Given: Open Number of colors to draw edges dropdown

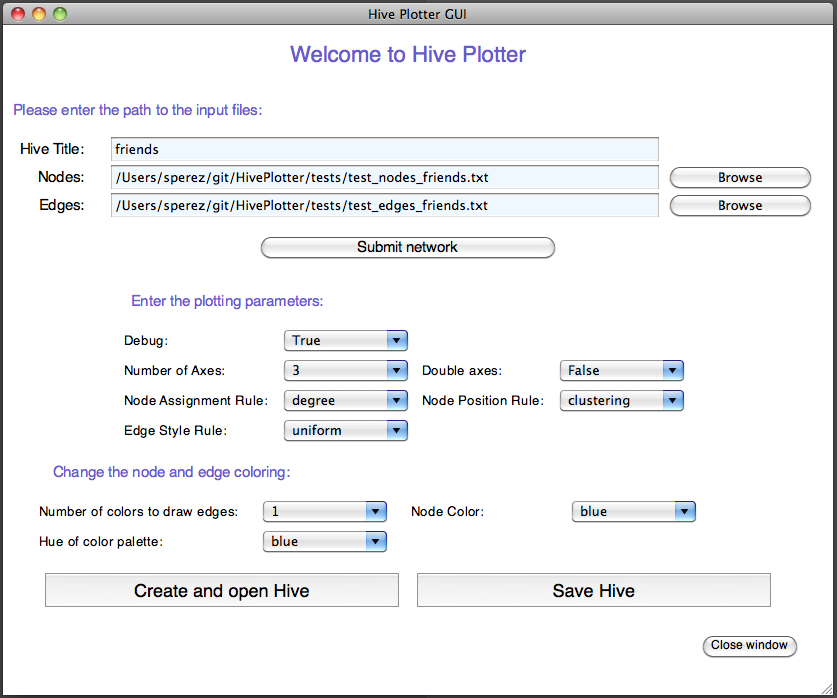Looking at the screenshot, I should click(325, 511).
